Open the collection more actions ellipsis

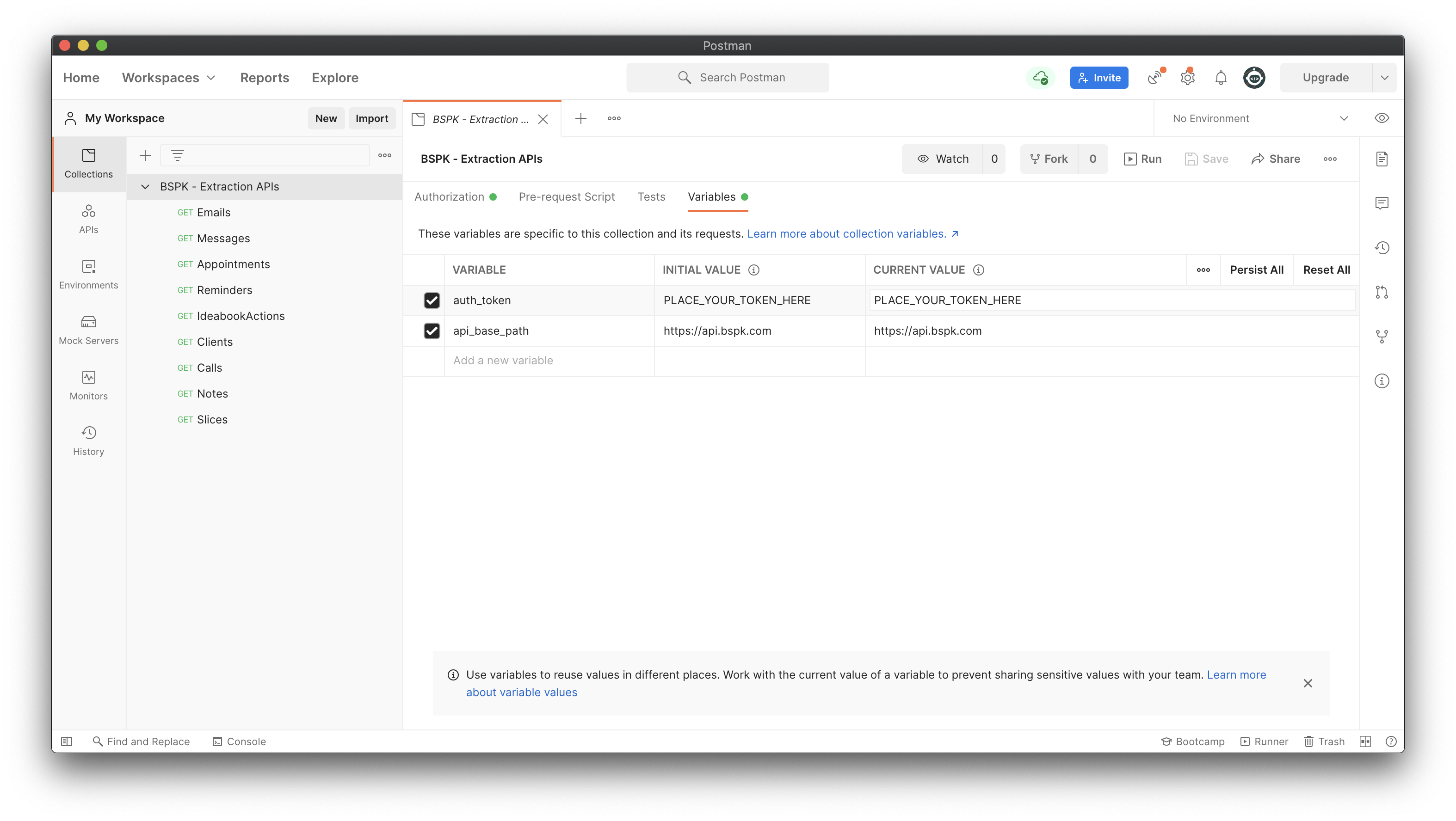click(x=1330, y=159)
